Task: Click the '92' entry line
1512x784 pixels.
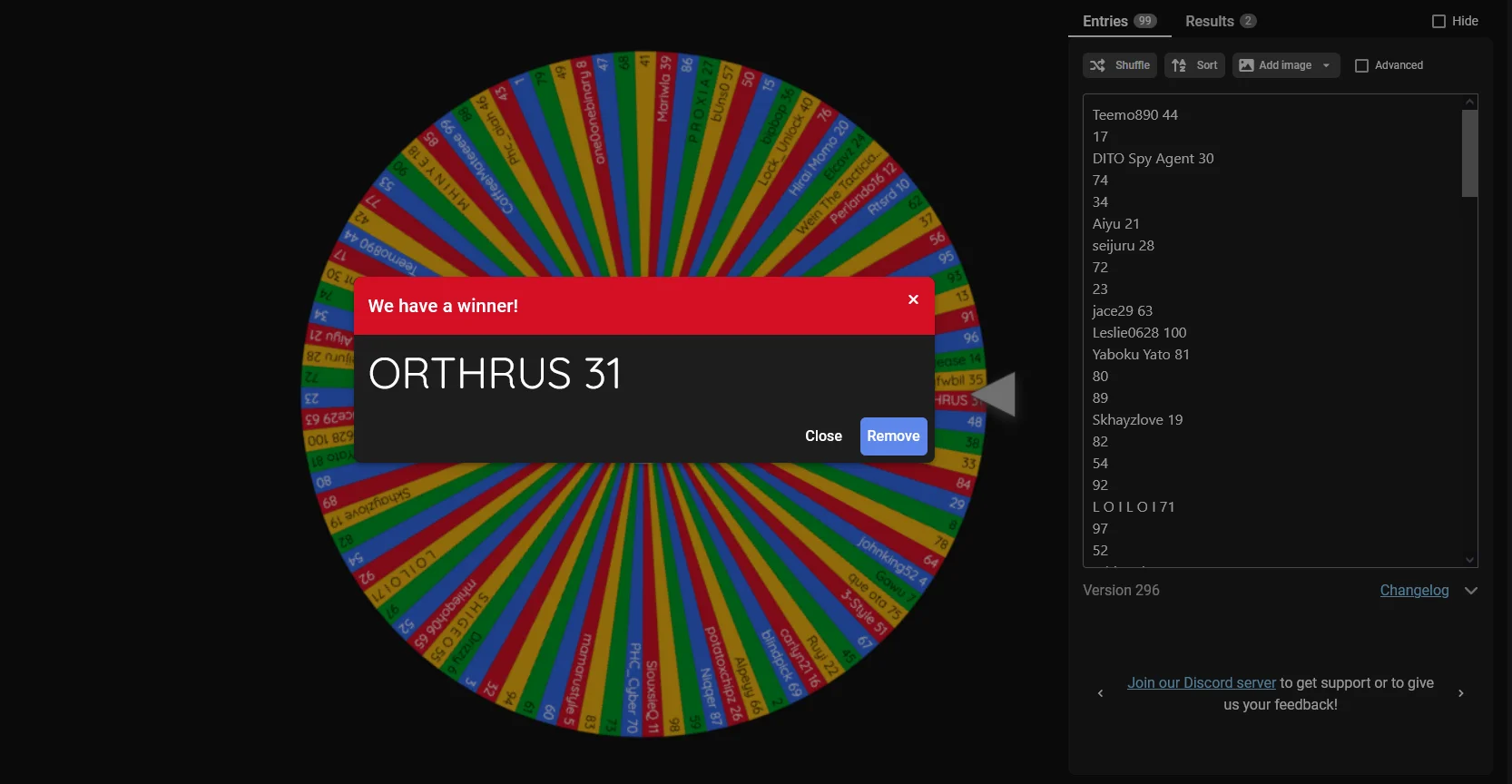Action: (x=1100, y=485)
